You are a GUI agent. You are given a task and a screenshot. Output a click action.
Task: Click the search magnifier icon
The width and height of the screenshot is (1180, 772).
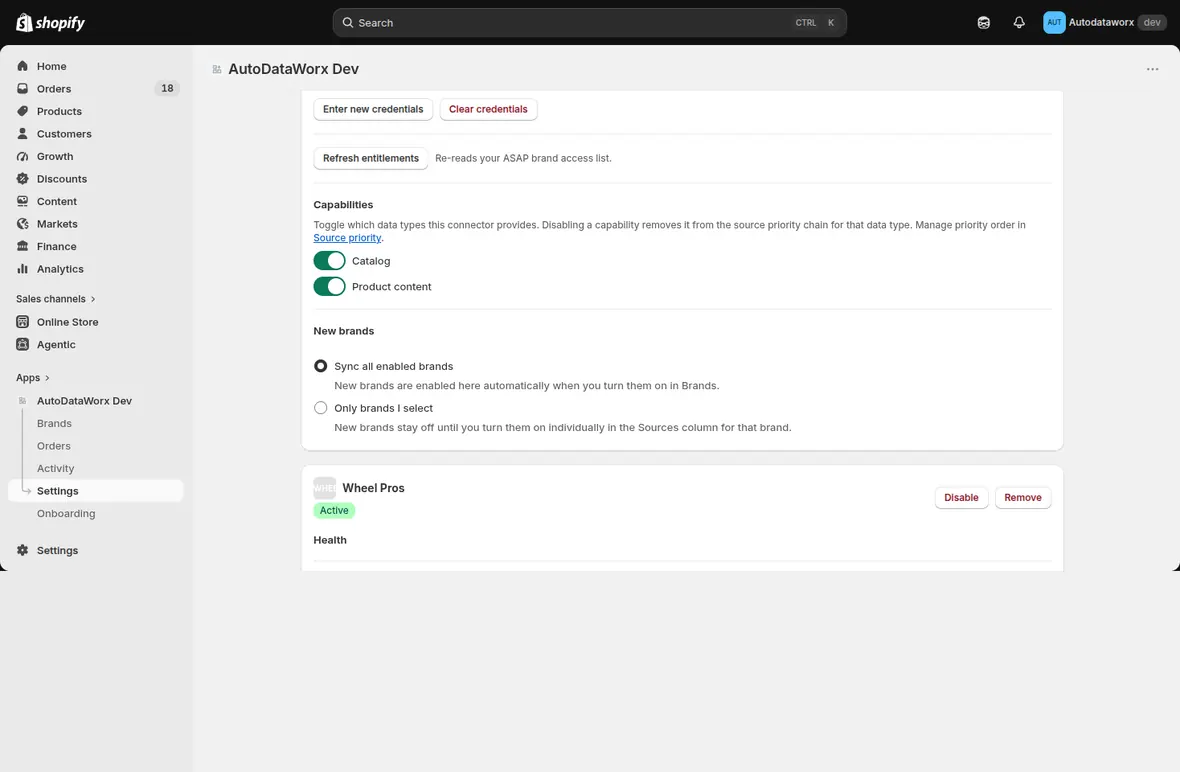coord(348,23)
